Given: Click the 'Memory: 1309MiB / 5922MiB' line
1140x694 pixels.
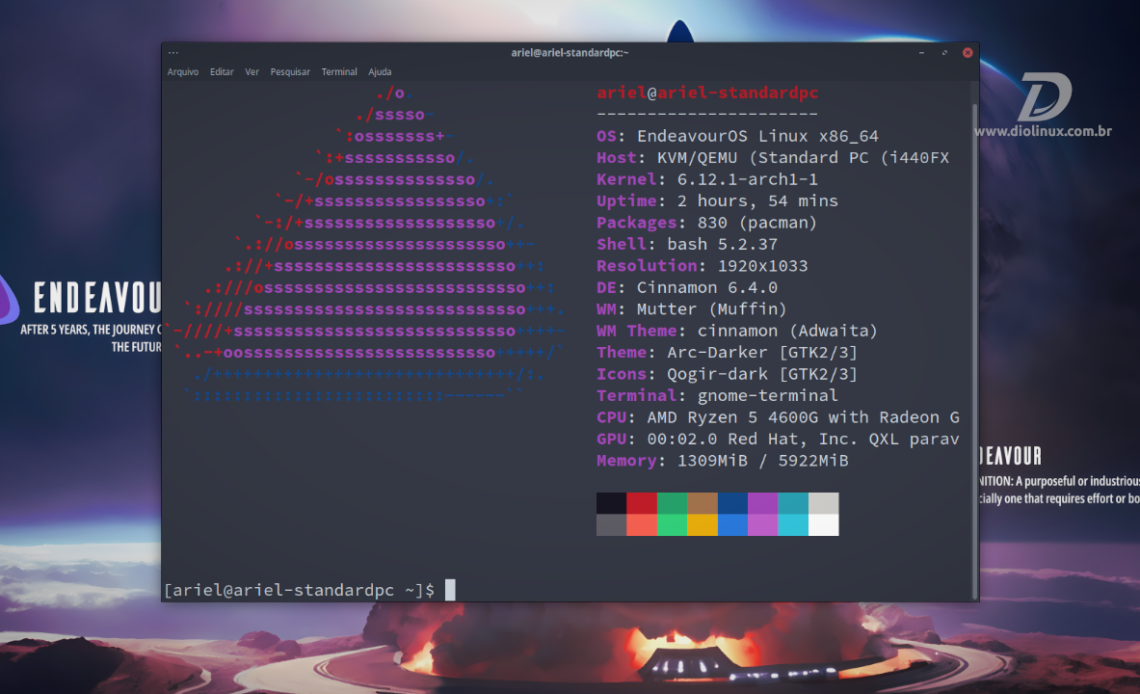Looking at the screenshot, I should pyautogui.click(x=722, y=461).
